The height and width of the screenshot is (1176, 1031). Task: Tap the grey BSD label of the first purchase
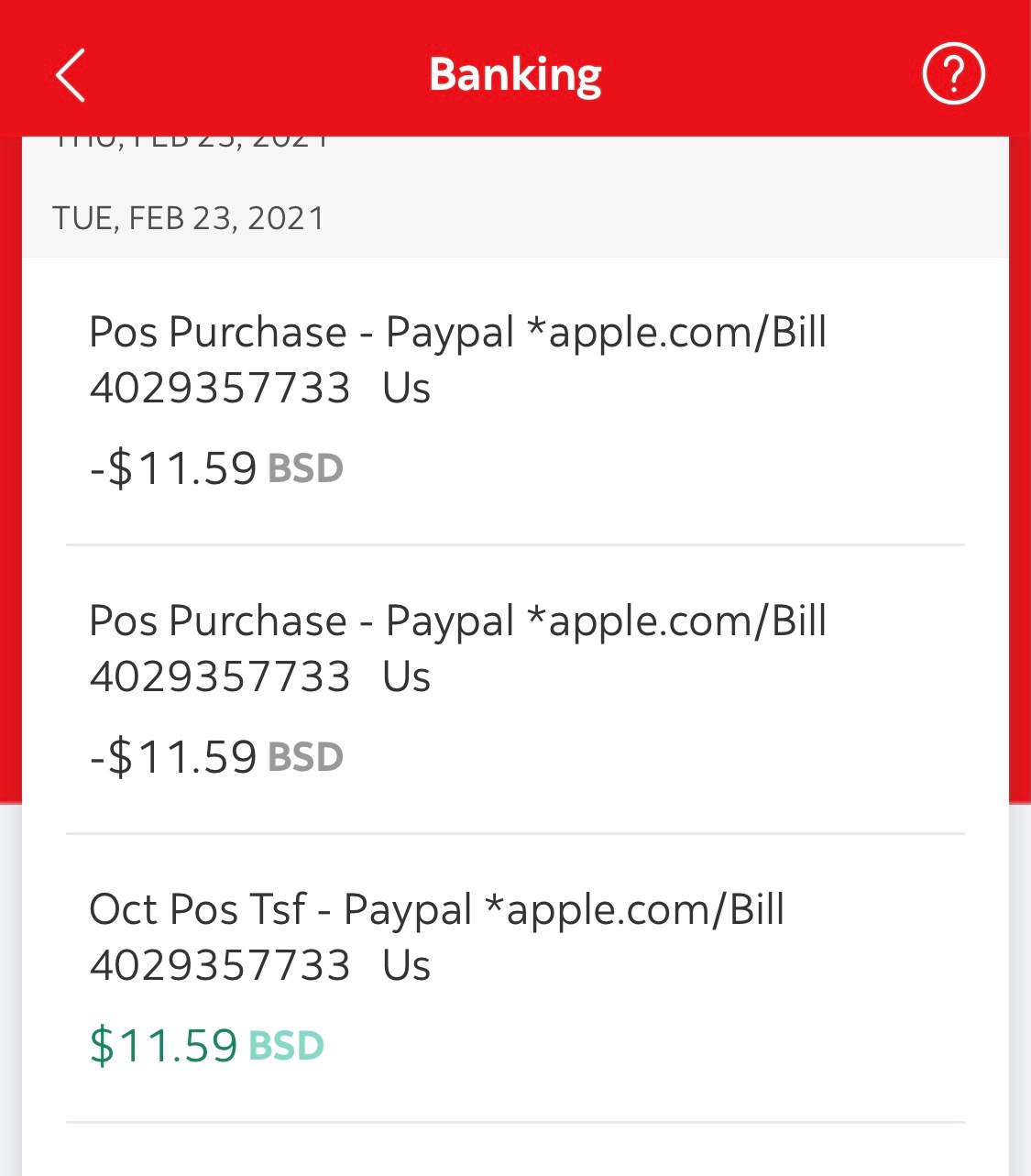click(x=305, y=468)
